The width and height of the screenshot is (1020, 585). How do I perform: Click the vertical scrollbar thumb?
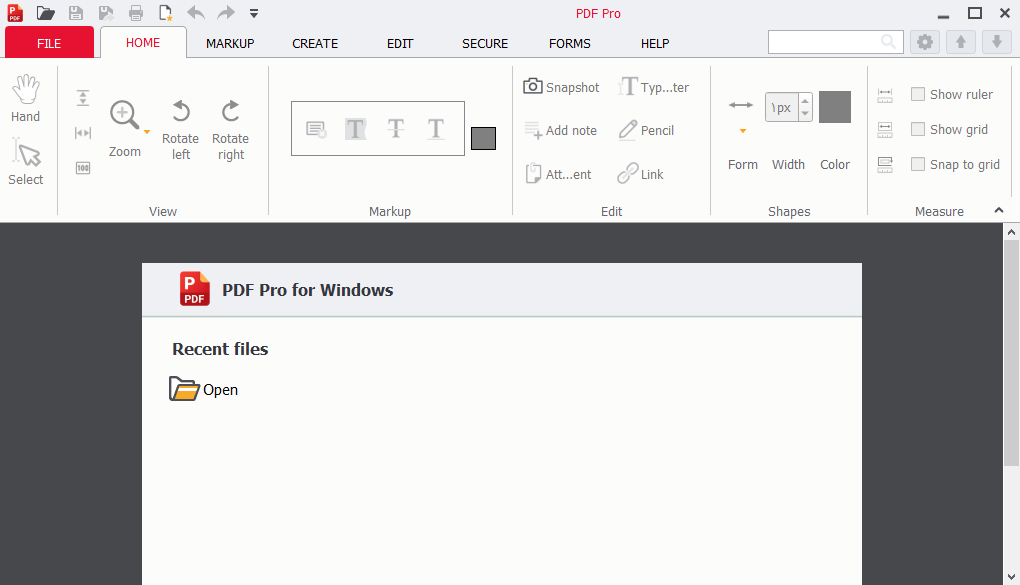pyautogui.click(x=1011, y=353)
